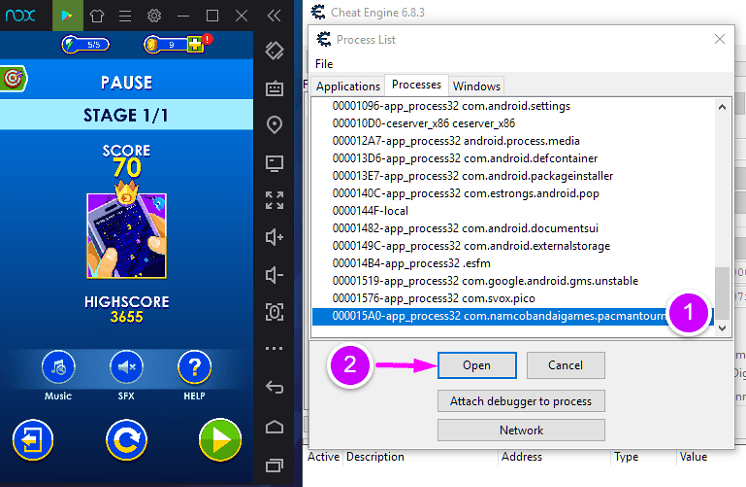This screenshot has width=746, height=487.
Task: Select the com.svox.pico process
Action: (513, 298)
